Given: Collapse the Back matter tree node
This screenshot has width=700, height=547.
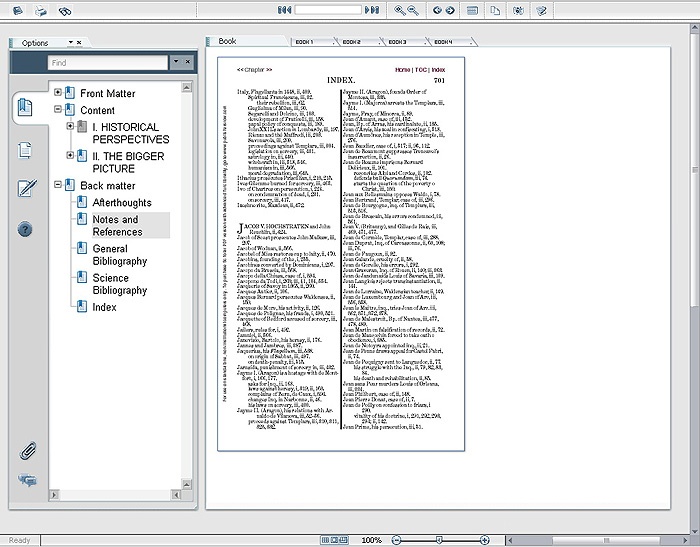Looking at the screenshot, I should (x=58, y=184).
